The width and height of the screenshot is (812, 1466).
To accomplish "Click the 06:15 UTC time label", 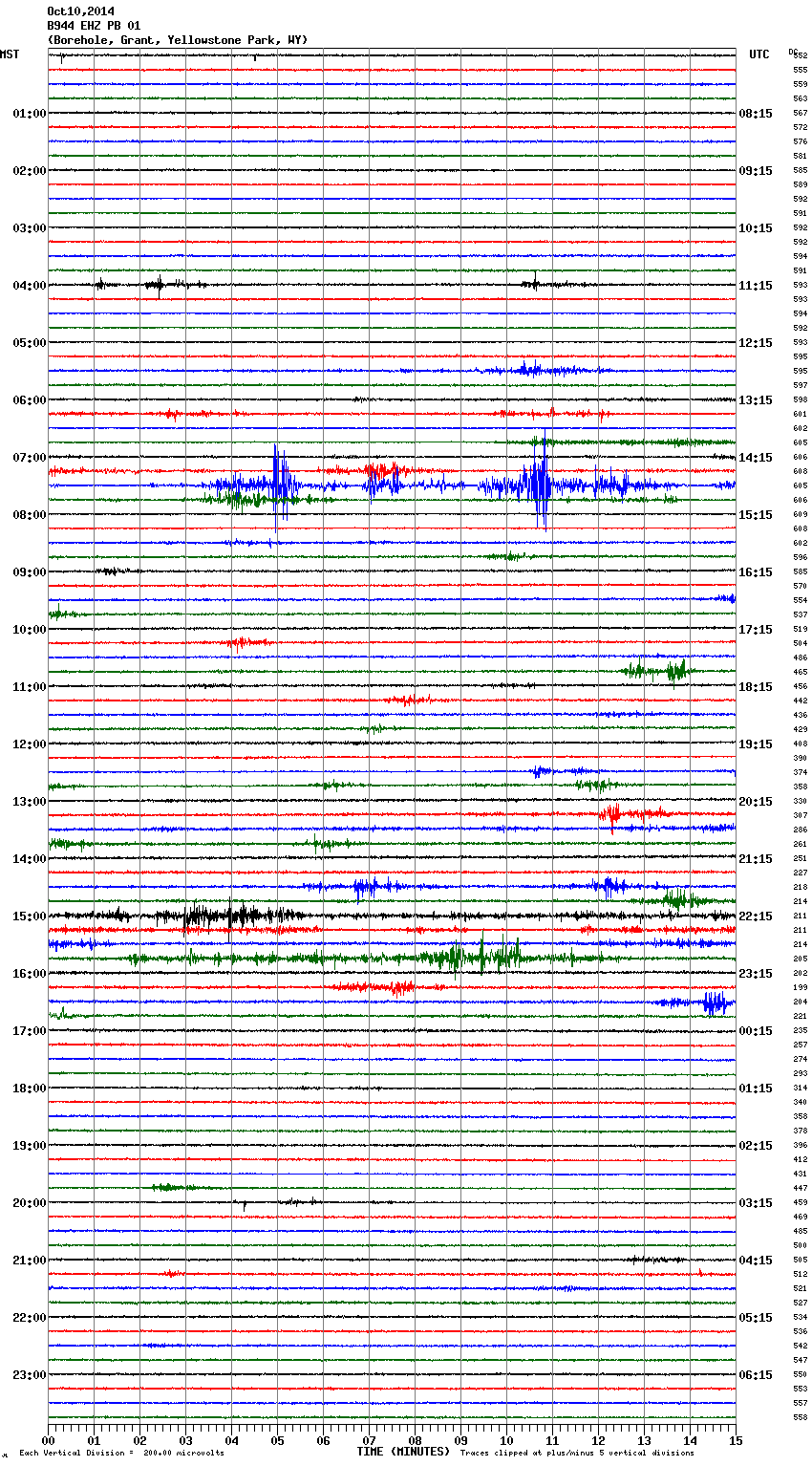I will click(756, 1375).
